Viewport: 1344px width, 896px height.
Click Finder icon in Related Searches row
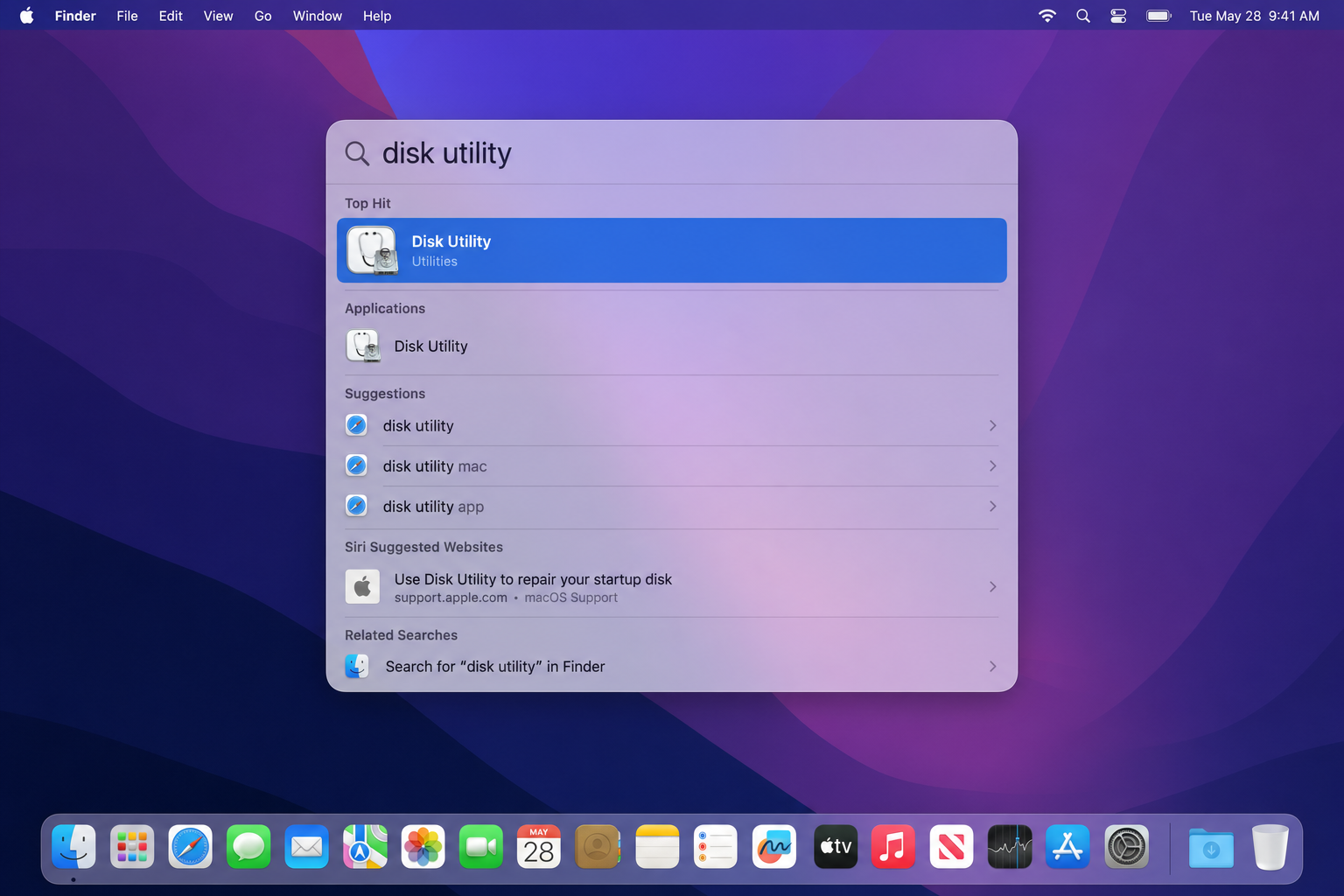click(357, 666)
